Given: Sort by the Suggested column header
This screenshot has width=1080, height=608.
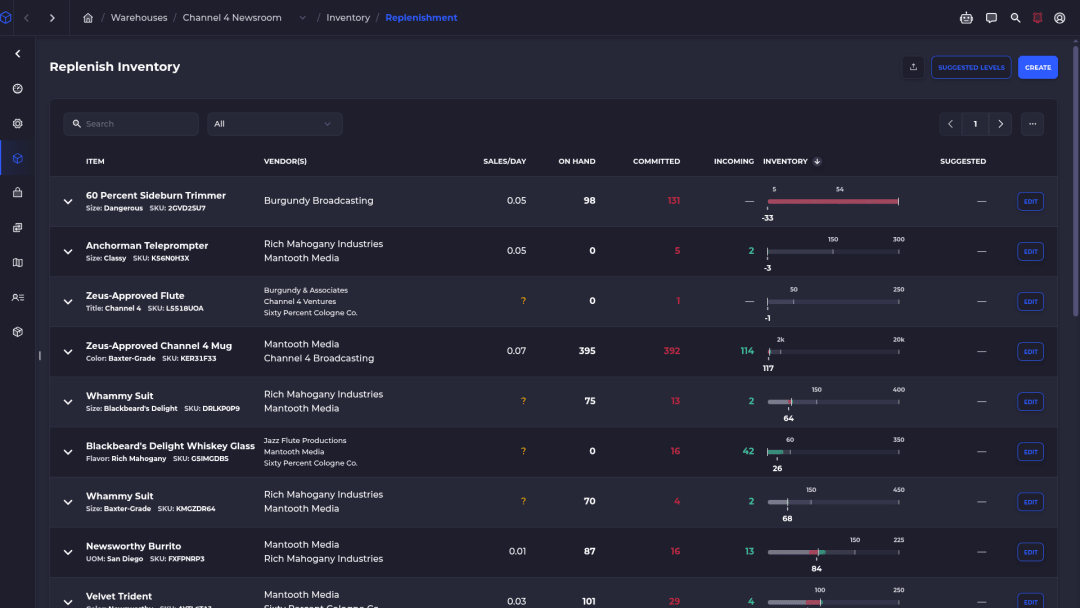Looking at the screenshot, I should (963, 162).
